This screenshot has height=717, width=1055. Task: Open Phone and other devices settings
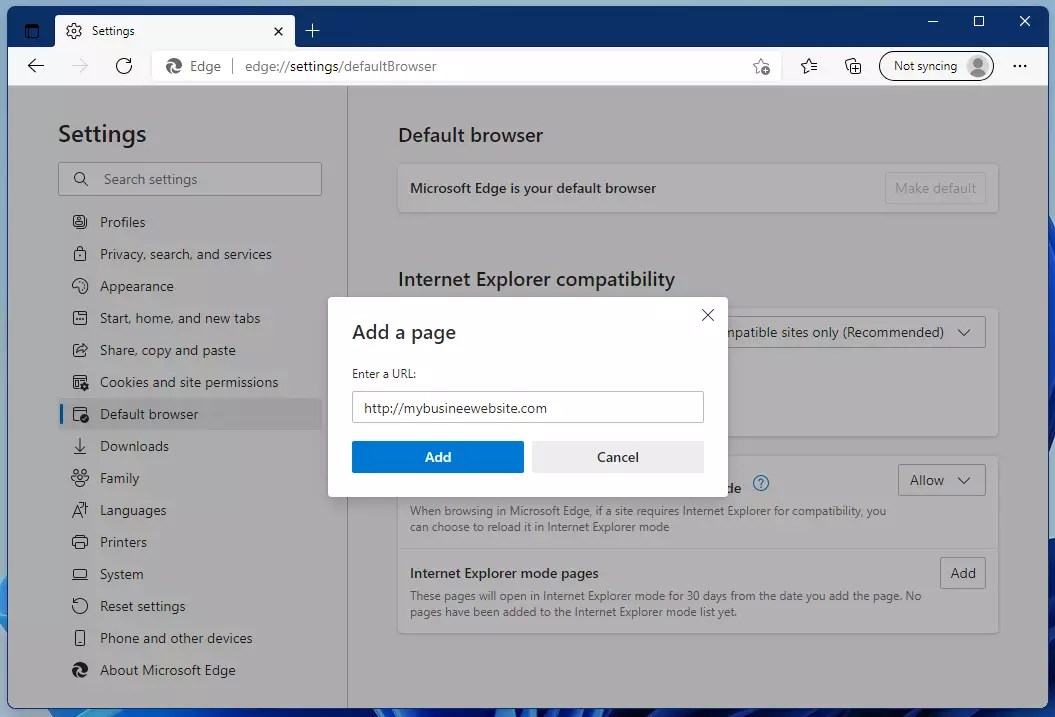click(x=190, y=638)
